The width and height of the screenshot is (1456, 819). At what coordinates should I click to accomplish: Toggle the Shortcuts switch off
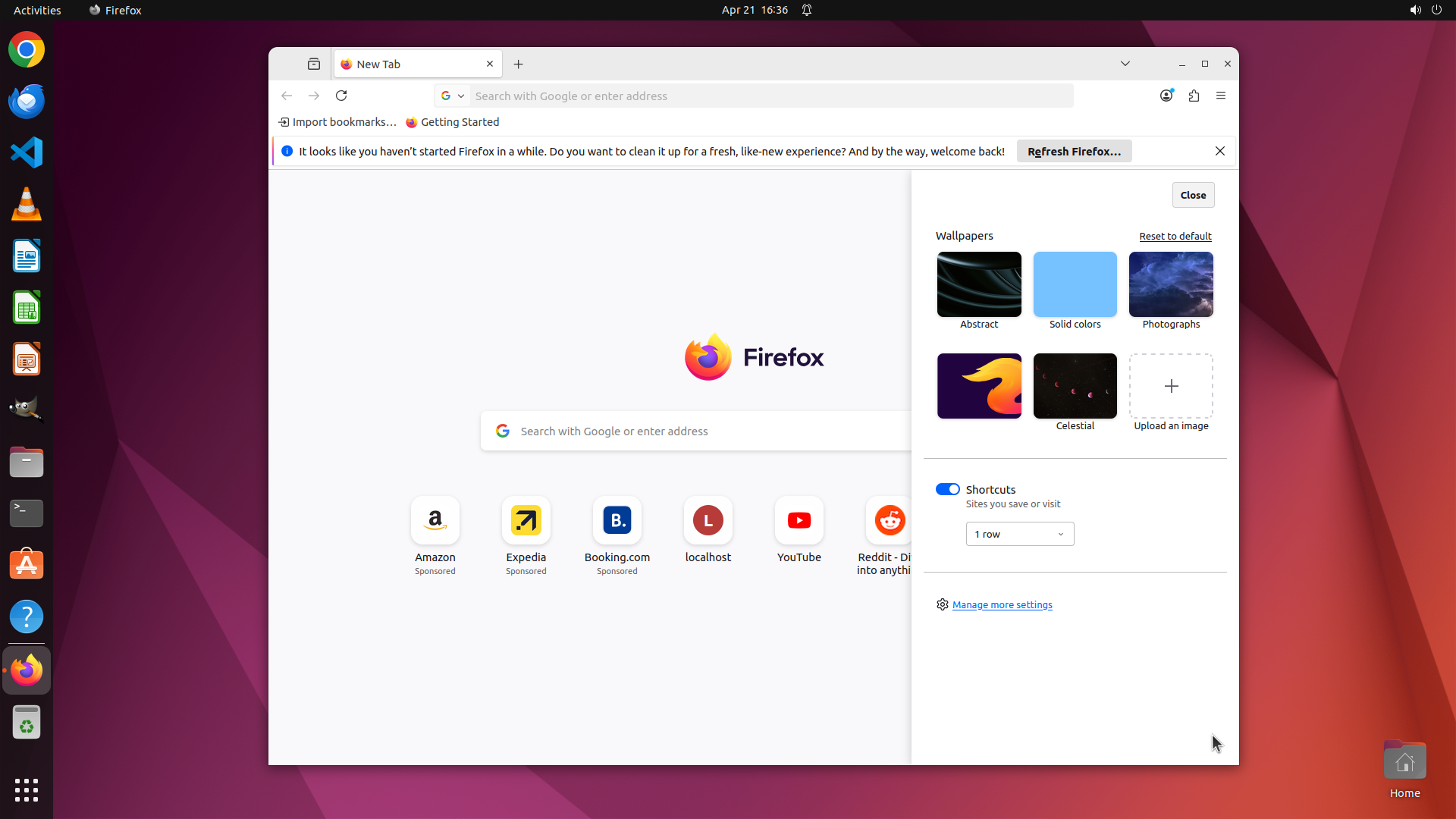point(947,489)
